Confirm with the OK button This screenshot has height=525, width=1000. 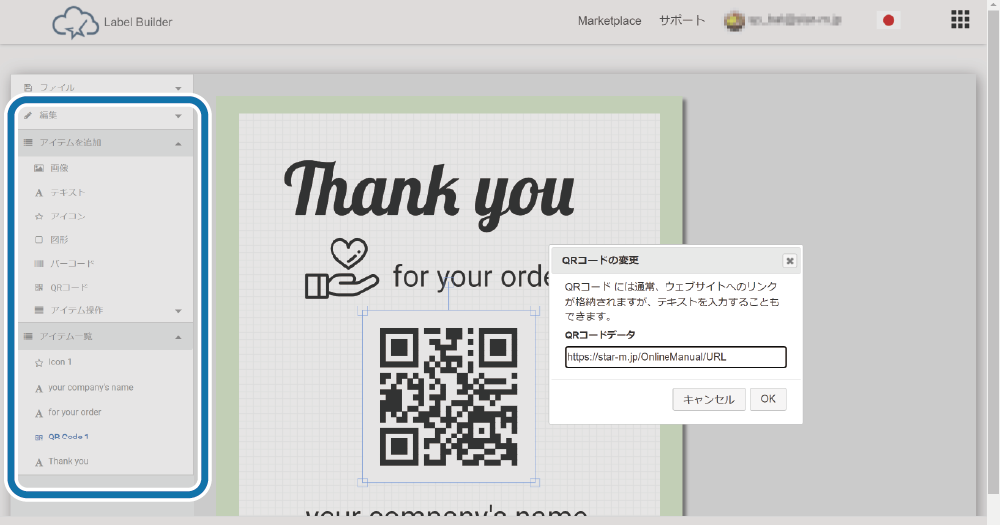tap(768, 399)
